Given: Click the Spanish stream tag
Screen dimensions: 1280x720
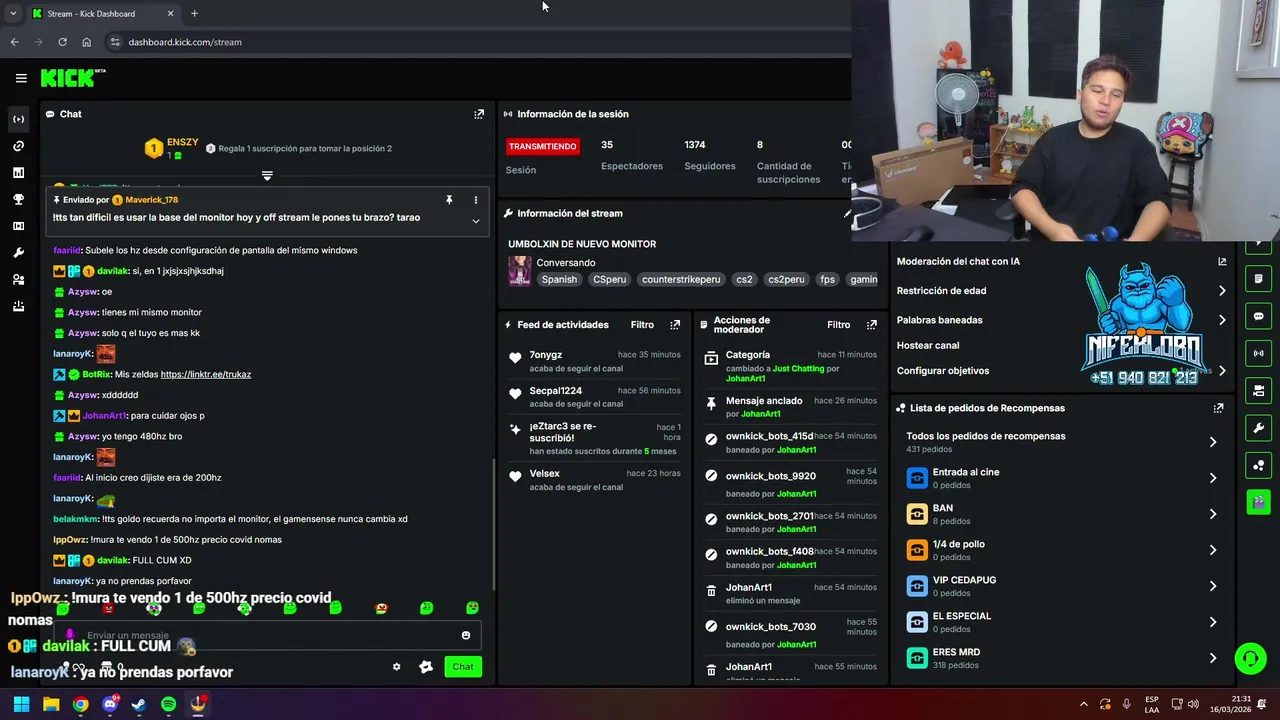Looking at the screenshot, I should point(559,280).
